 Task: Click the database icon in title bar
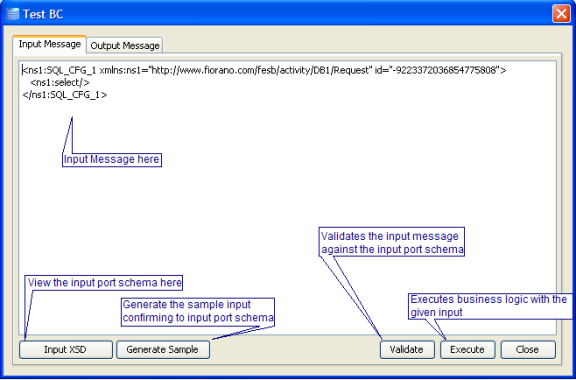click(x=12, y=14)
